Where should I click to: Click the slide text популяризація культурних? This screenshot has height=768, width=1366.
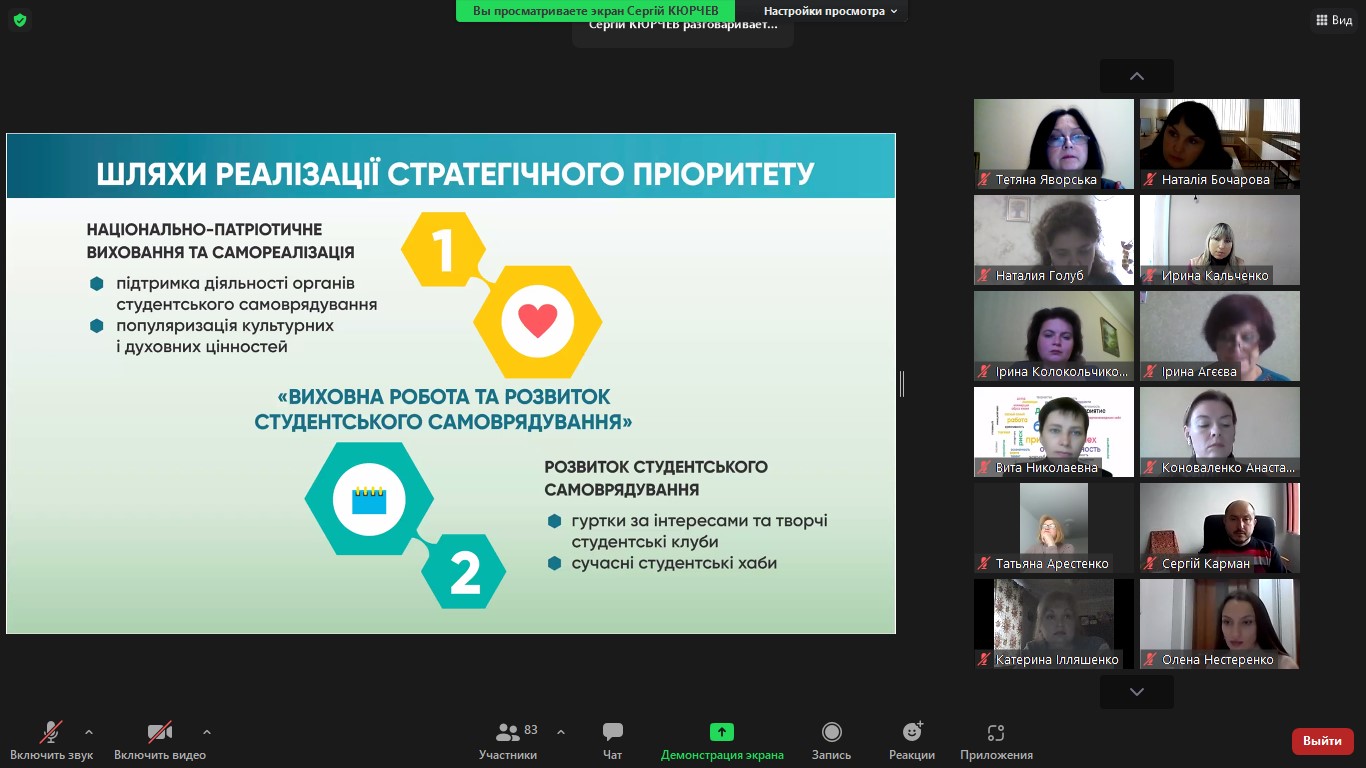(x=225, y=326)
